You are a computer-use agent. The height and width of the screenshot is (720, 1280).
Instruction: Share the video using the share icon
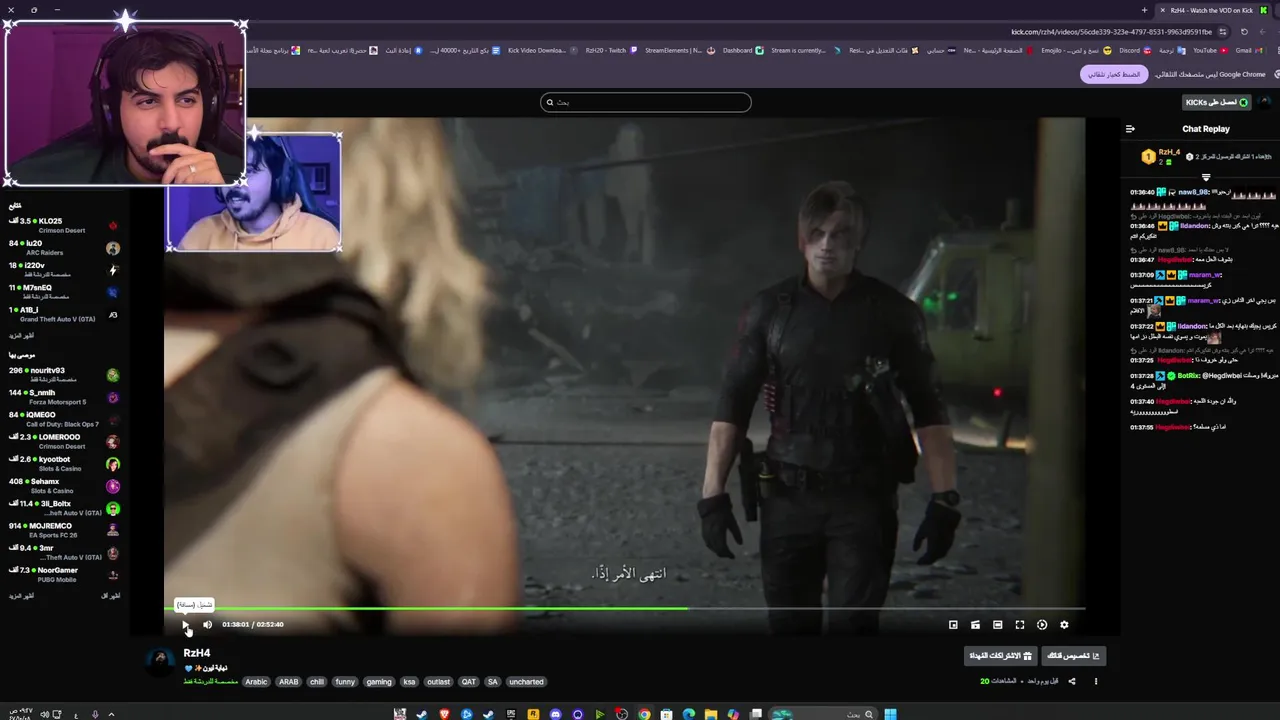[1071, 681]
